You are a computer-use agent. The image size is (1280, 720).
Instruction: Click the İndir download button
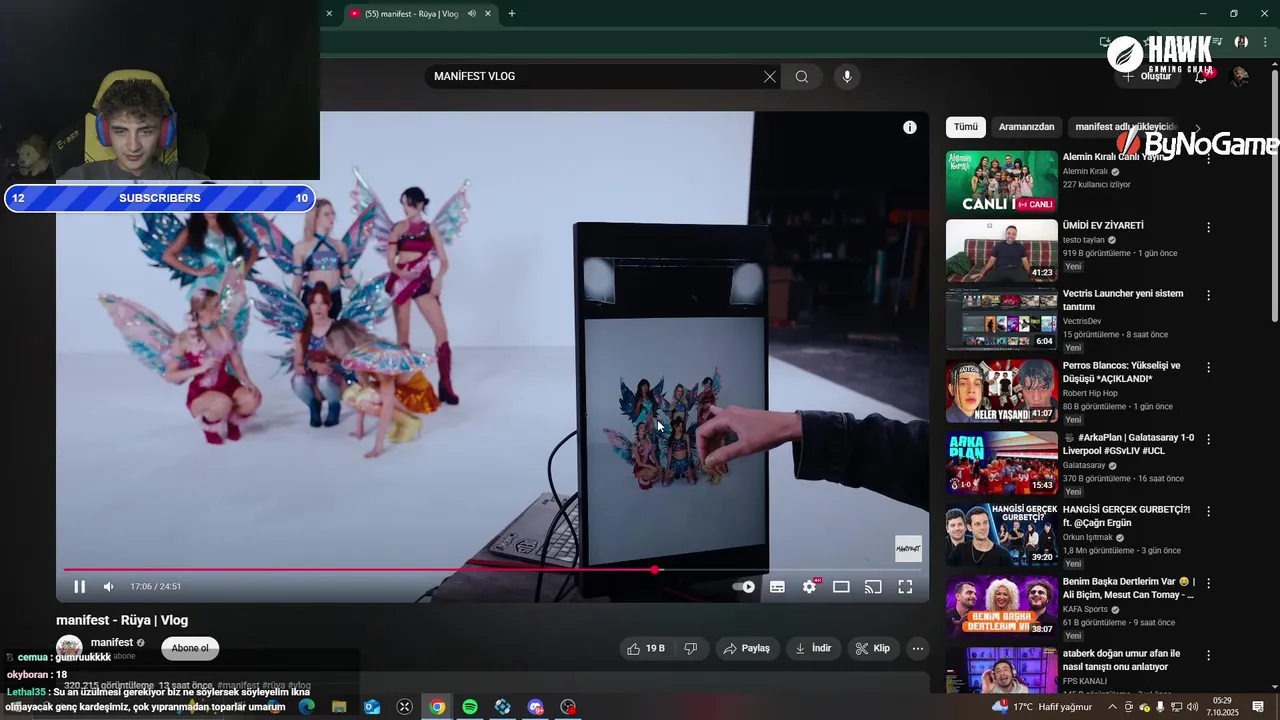[x=813, y=649]
